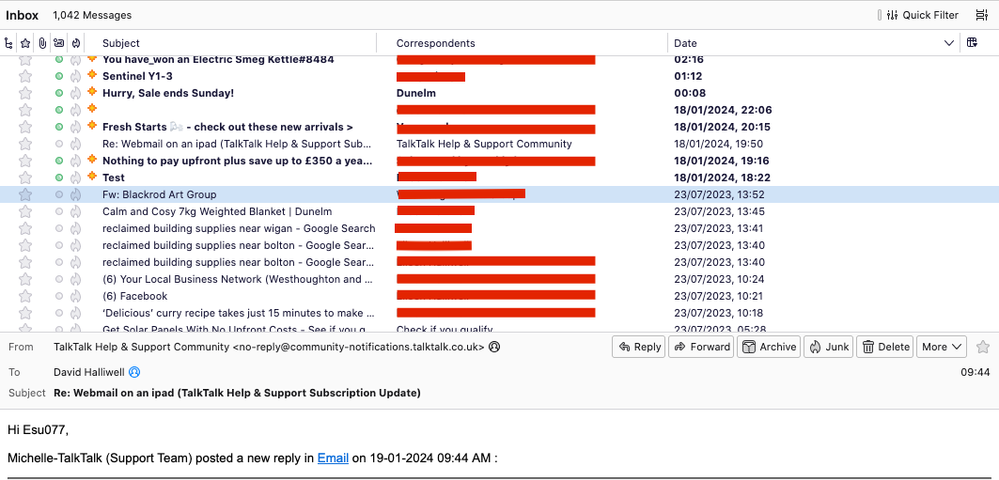Toggle read status of Fresh Starts message
This screenshot has height=480, width=999.
coord(59,127)
